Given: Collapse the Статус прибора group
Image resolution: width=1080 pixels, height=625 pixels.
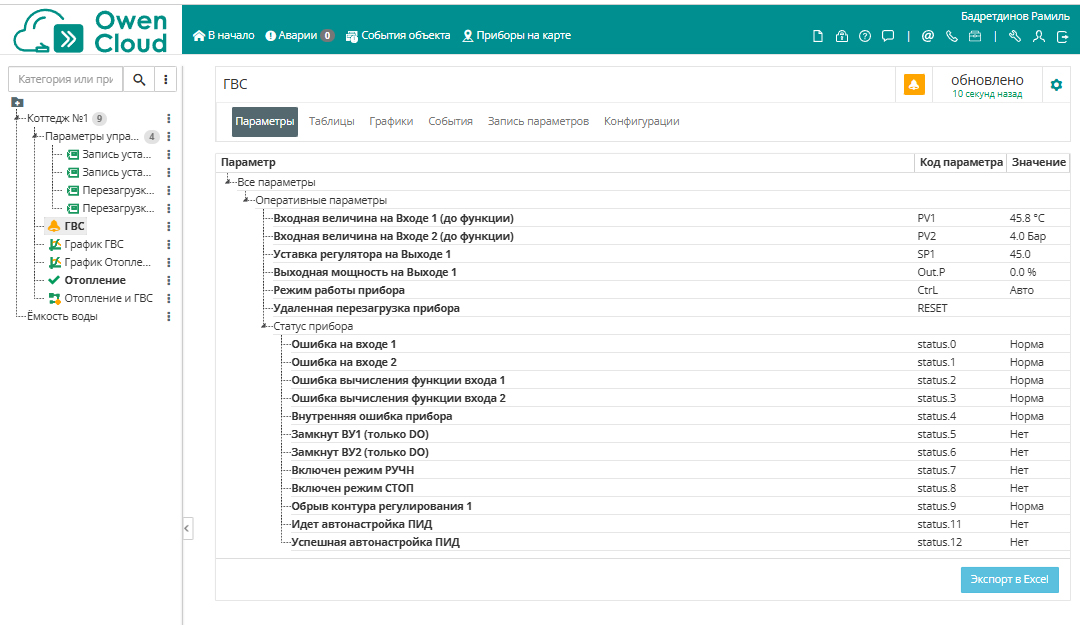Looking at the screenshot, I should pyautogui.click(x=264, y=326).
